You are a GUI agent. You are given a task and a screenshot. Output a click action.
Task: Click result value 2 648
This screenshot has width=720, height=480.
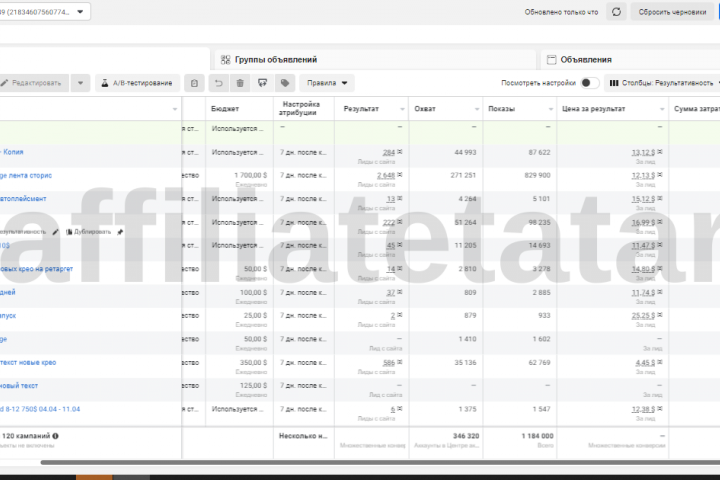(x=386, y=175)
